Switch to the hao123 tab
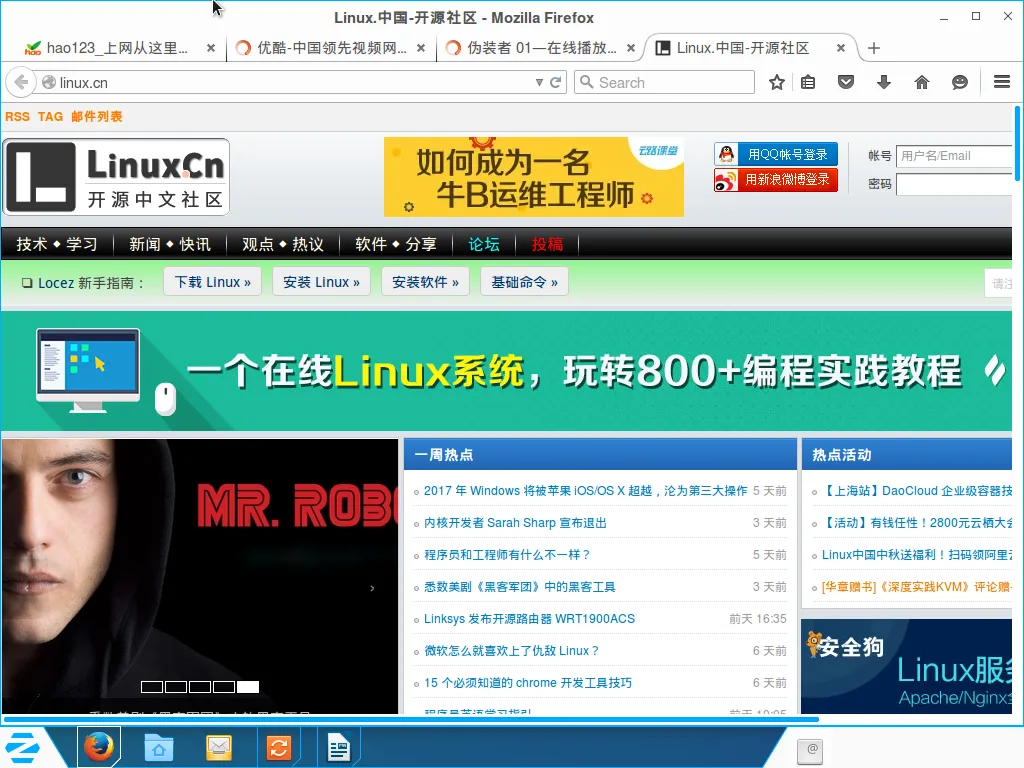 pyautogui.click(x=110, y=47)
